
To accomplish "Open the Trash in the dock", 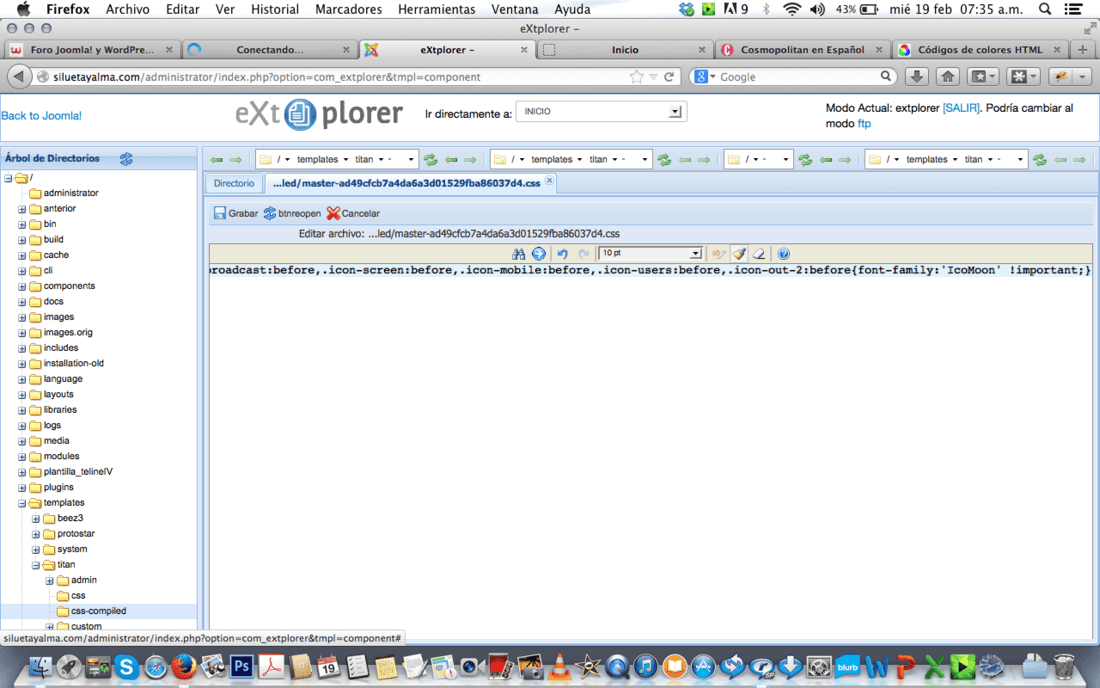I will coord(1064,666).
